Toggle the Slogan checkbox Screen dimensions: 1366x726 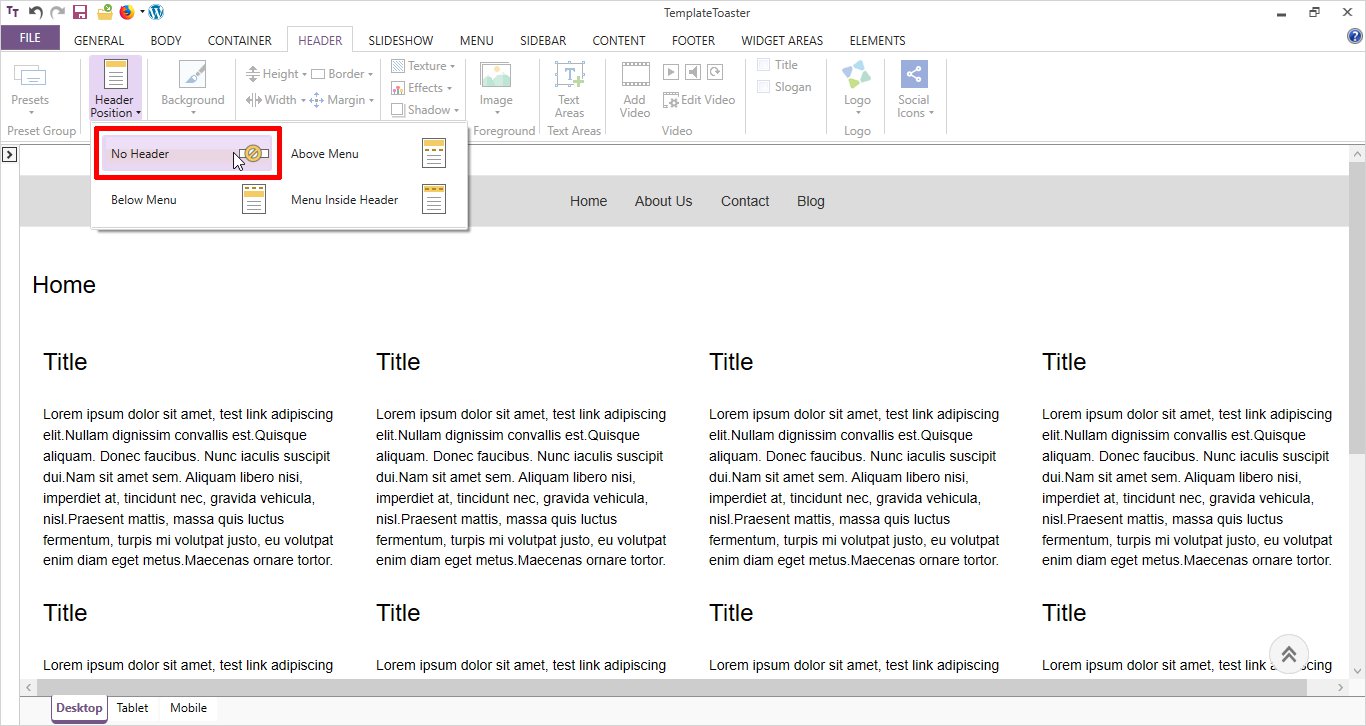(764, 87)
